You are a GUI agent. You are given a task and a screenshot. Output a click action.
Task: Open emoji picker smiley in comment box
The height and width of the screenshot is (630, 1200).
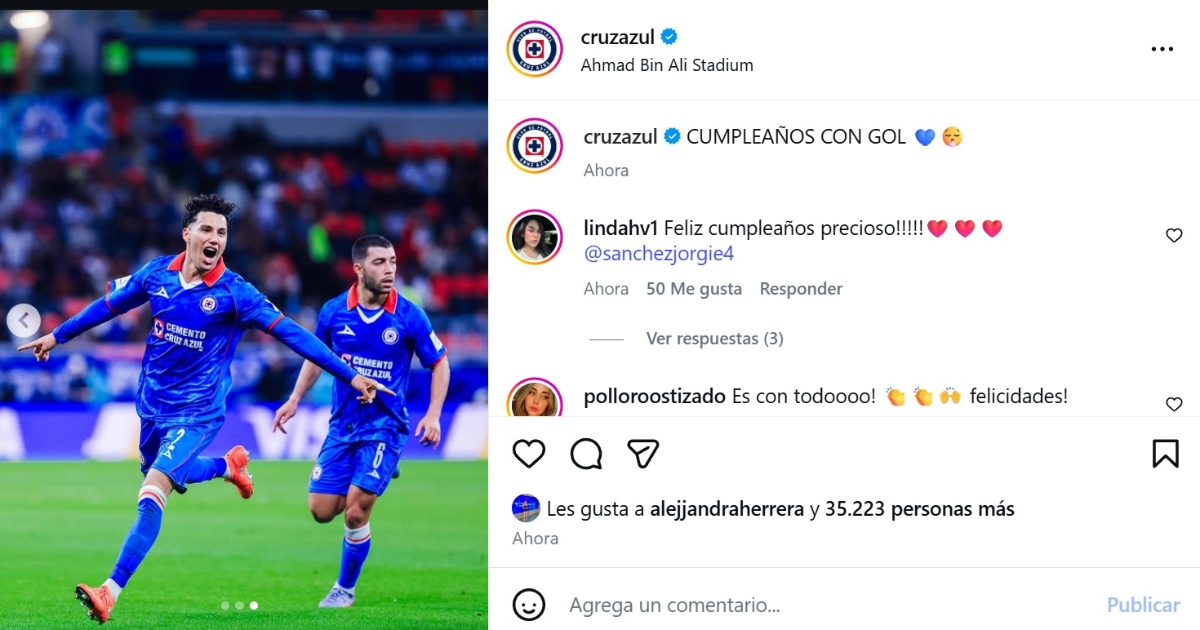click(529, 604)
